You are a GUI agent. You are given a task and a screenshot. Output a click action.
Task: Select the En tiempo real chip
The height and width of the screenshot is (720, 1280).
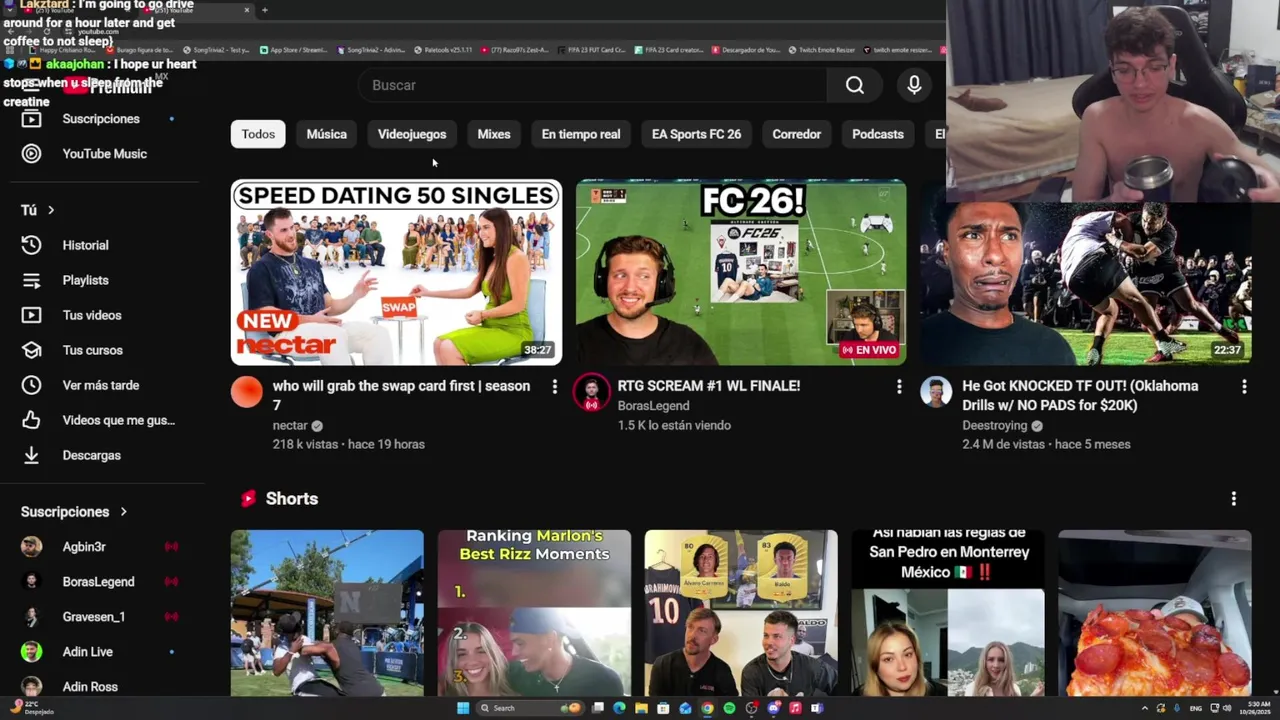[x=581, y=134]
